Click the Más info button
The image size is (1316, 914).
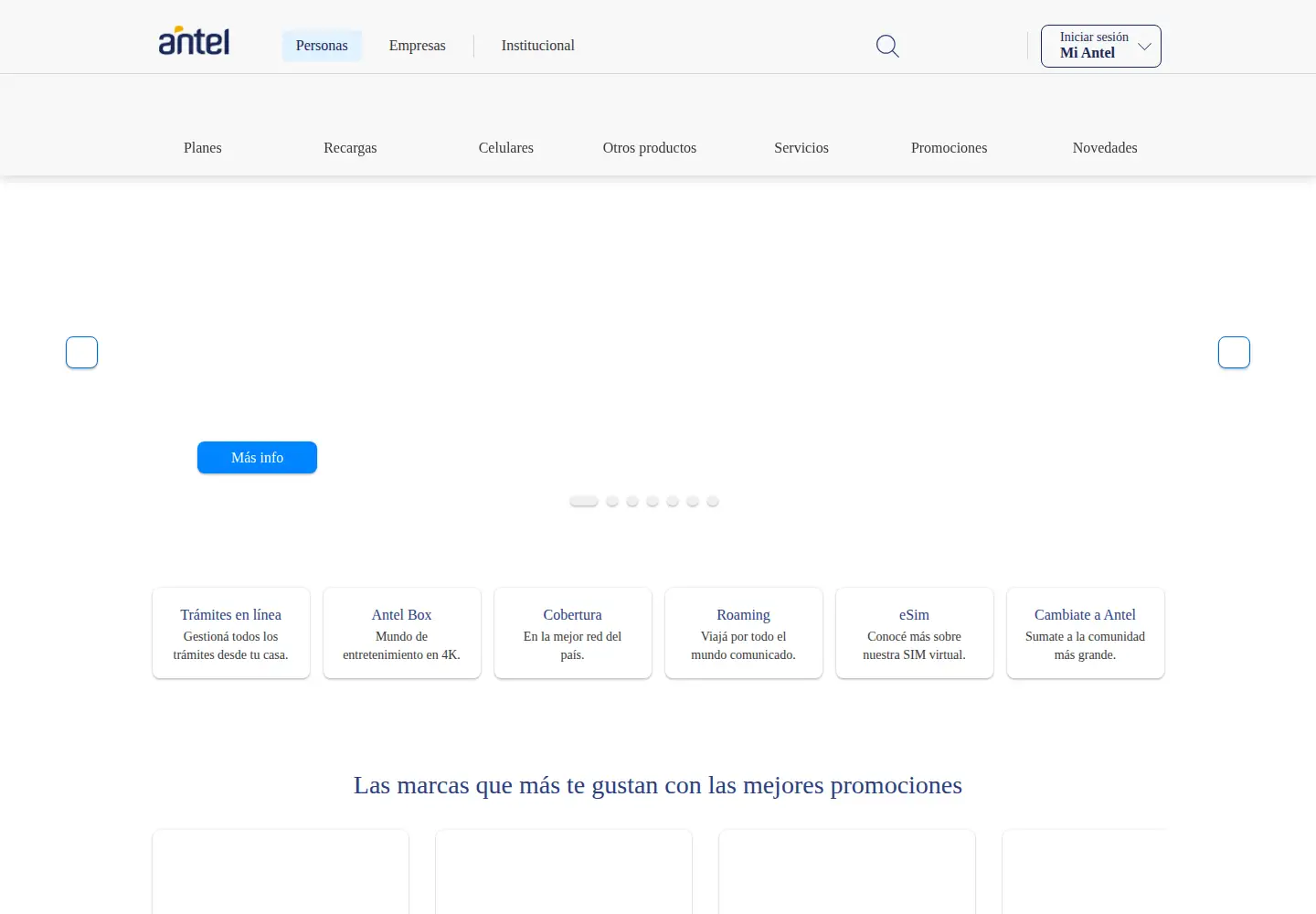tap(257, 457)
